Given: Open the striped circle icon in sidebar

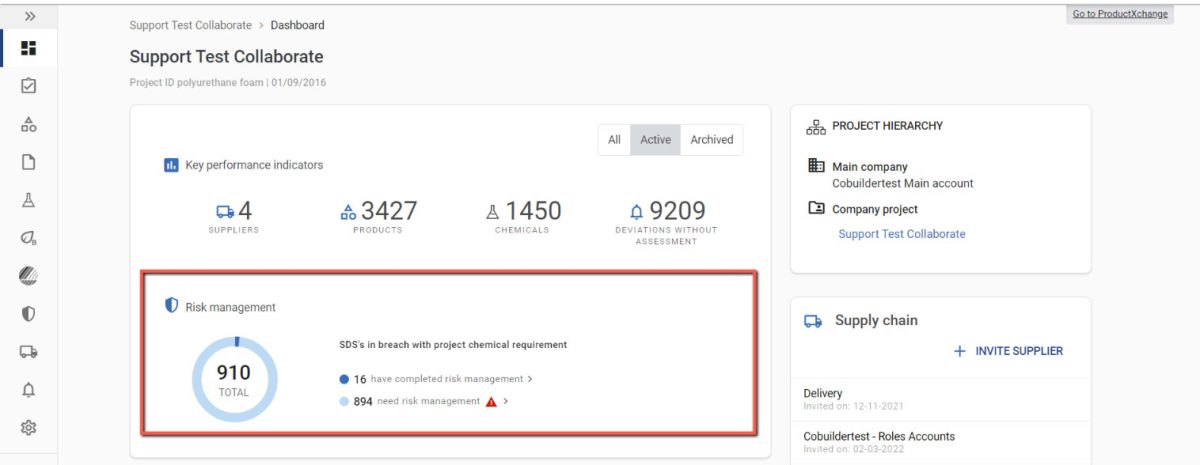Looking at the screenshot, I should [28, 276].
